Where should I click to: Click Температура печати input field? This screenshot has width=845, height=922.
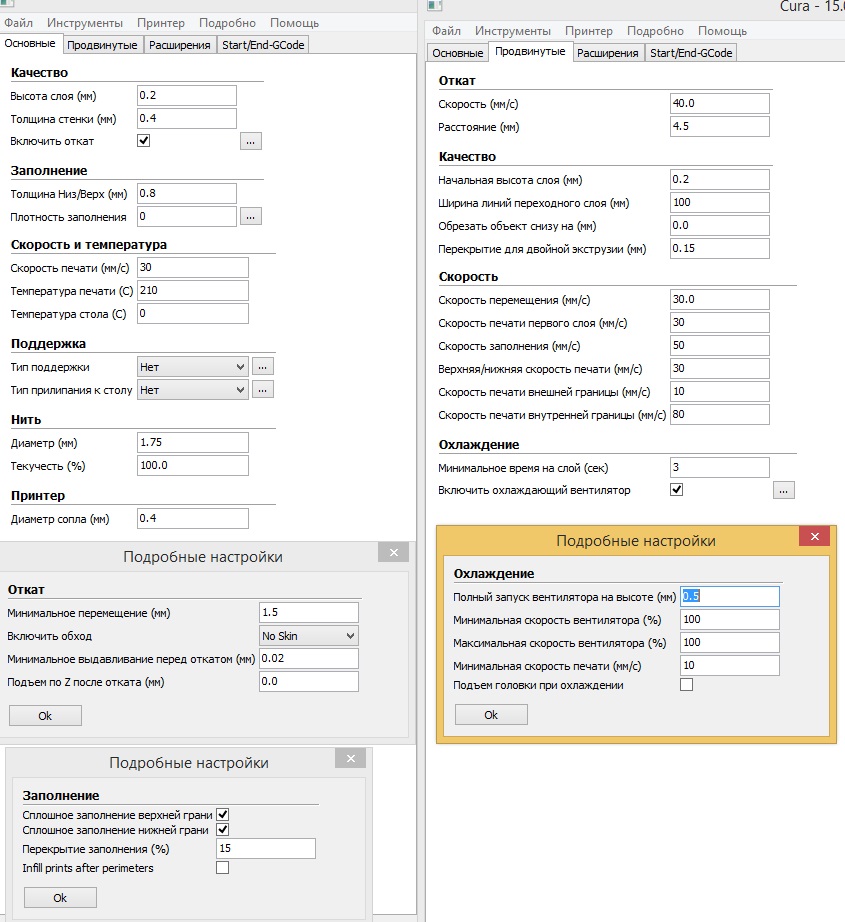point(193,290)
